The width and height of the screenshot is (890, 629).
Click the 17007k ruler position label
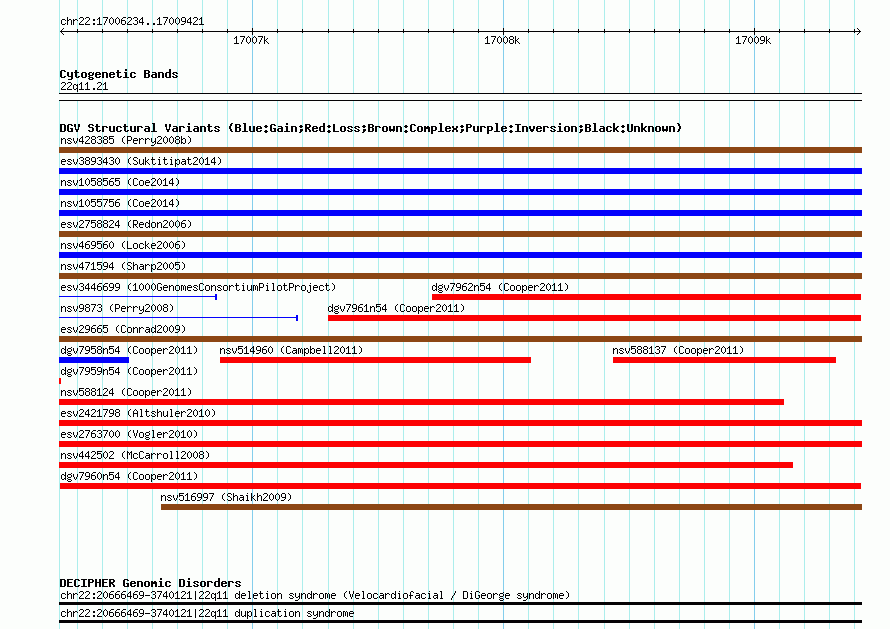[x=251, y=40]
